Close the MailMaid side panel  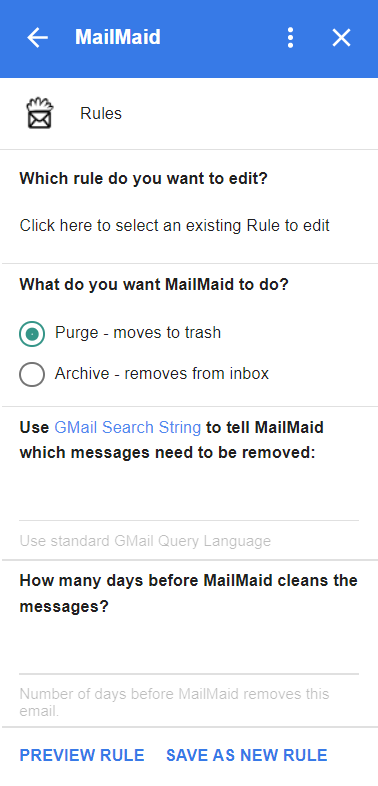[x=341, y=38]
